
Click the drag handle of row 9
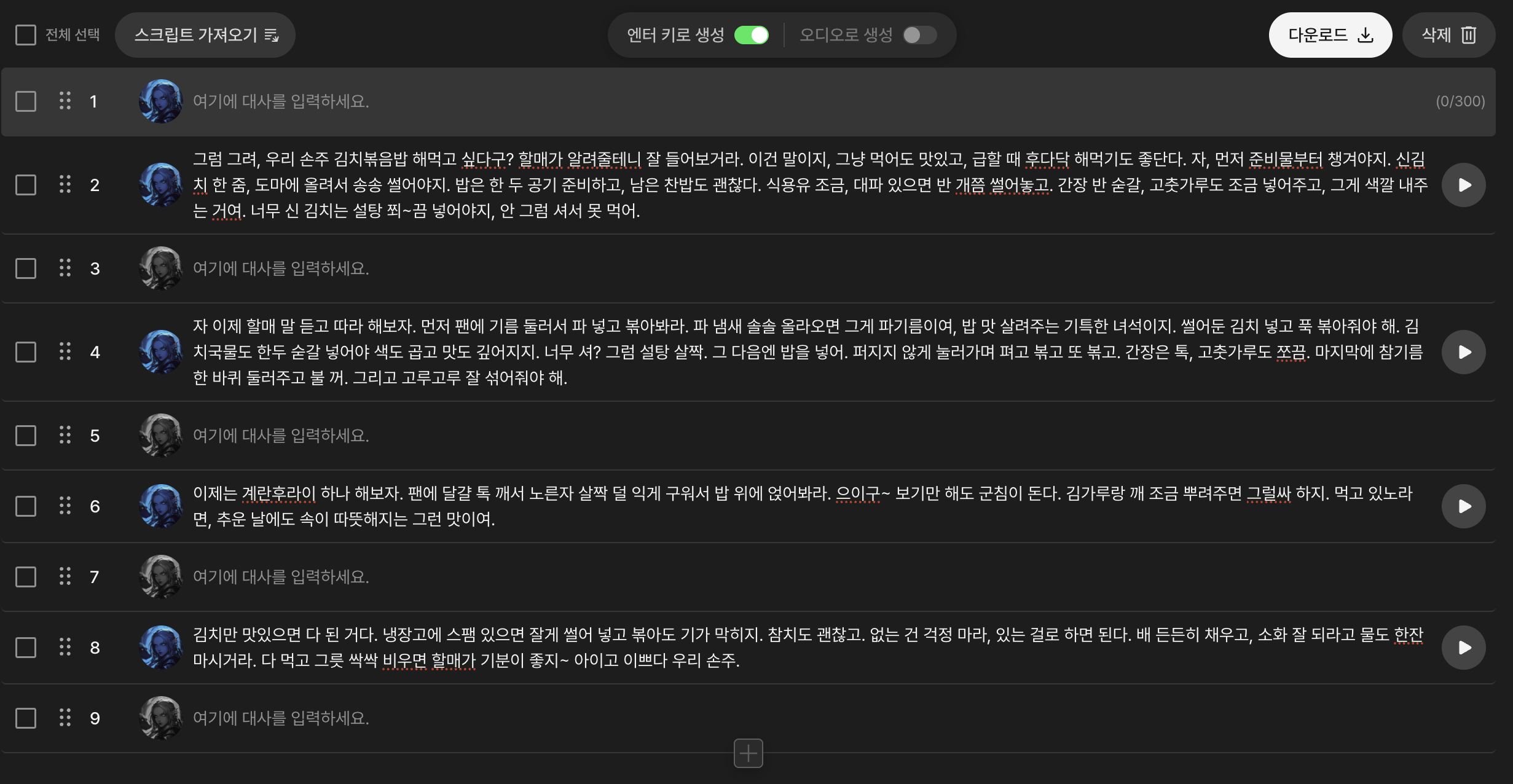[x=65, y=718]
